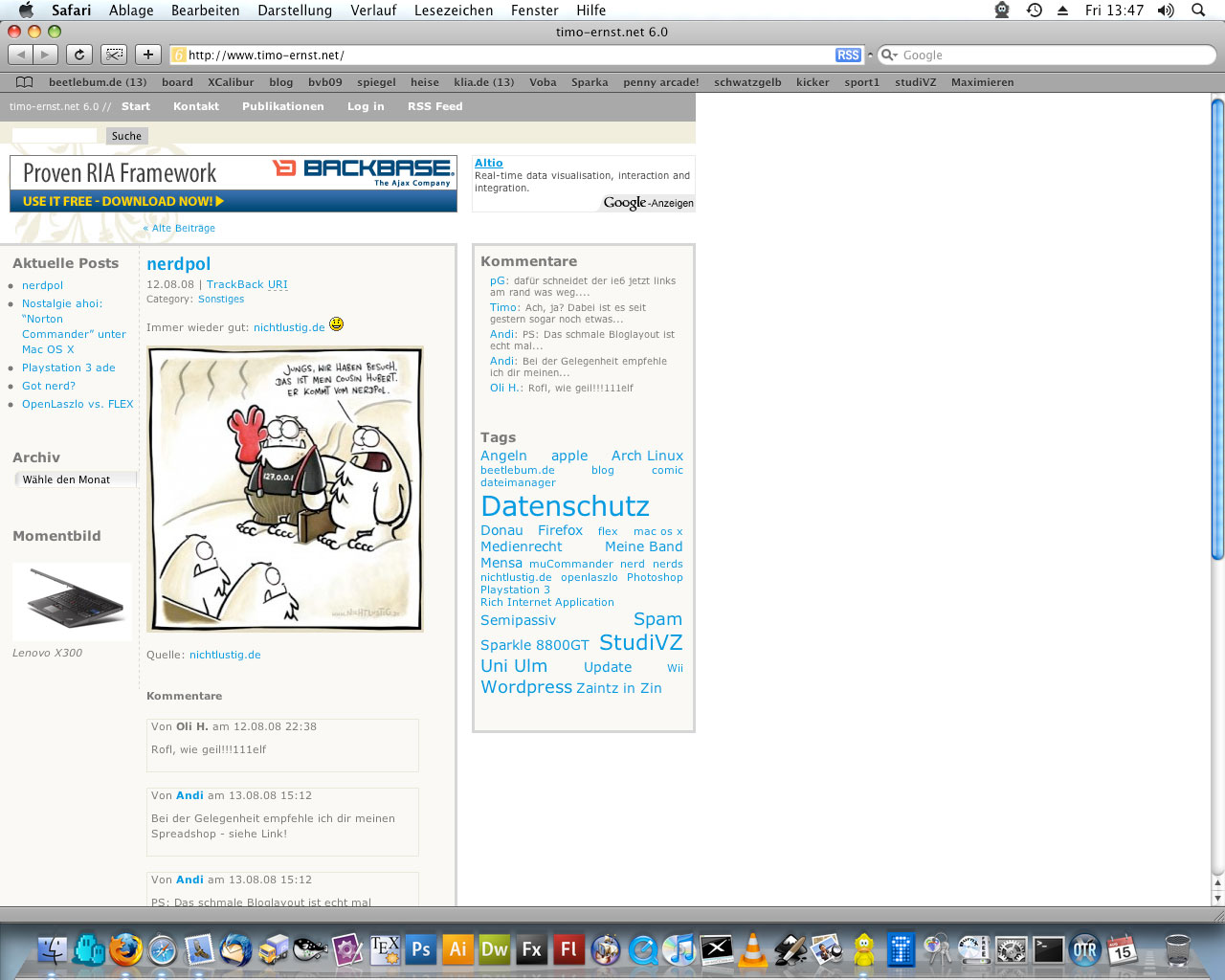1225x980 pixels.
Task: Go back with Safari's back arrow
Action: click(x=21, y=55)
